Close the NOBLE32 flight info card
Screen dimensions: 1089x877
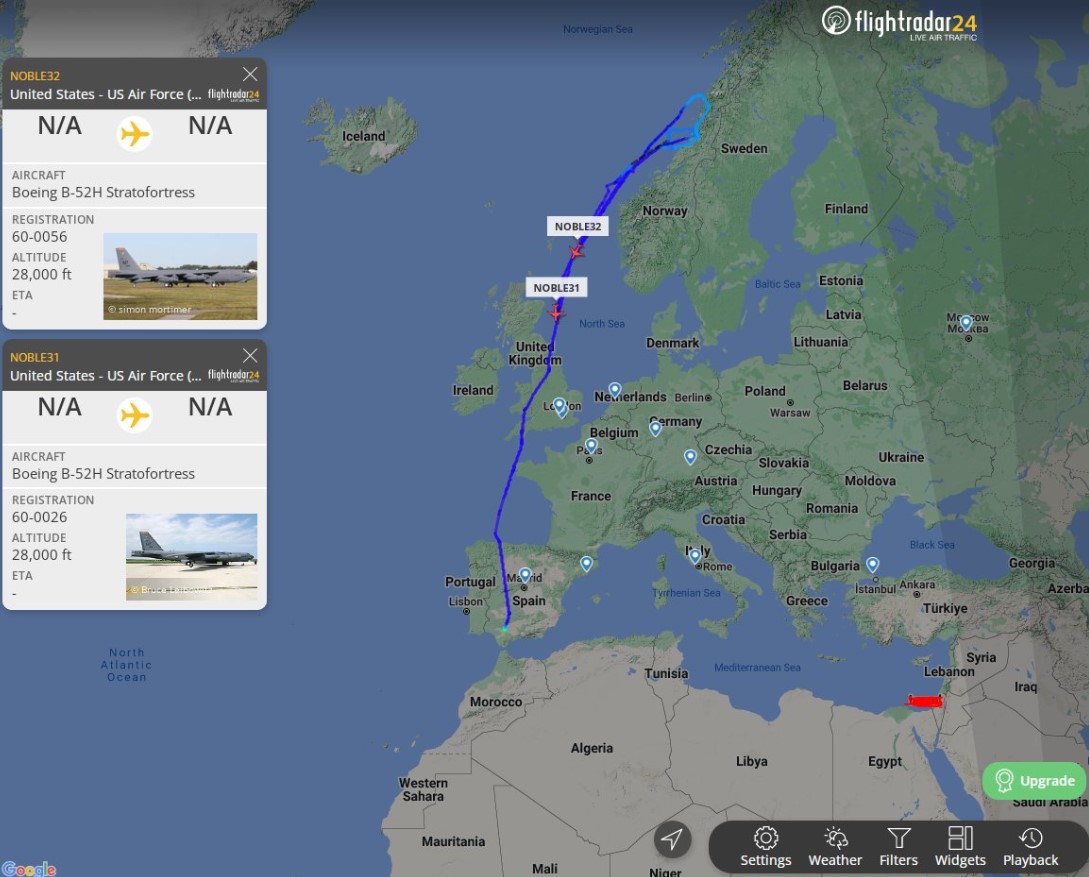click(250, 74)
